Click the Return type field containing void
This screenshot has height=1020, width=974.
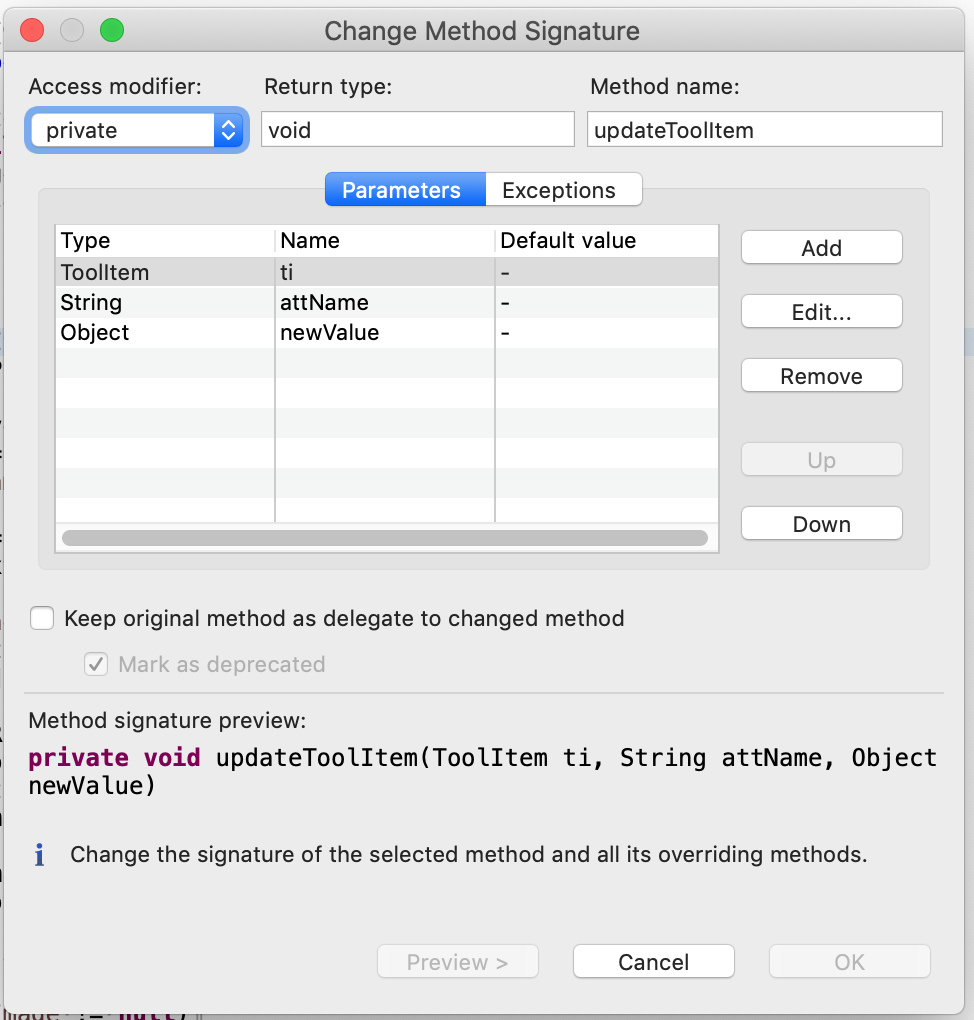click(418, 129)
